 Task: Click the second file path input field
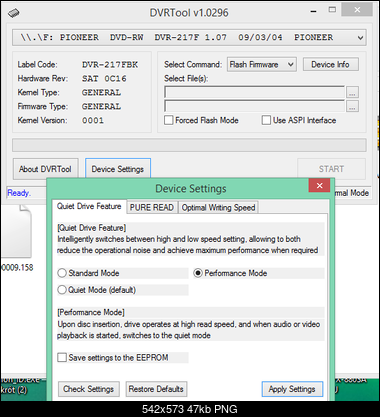point(255,106)
